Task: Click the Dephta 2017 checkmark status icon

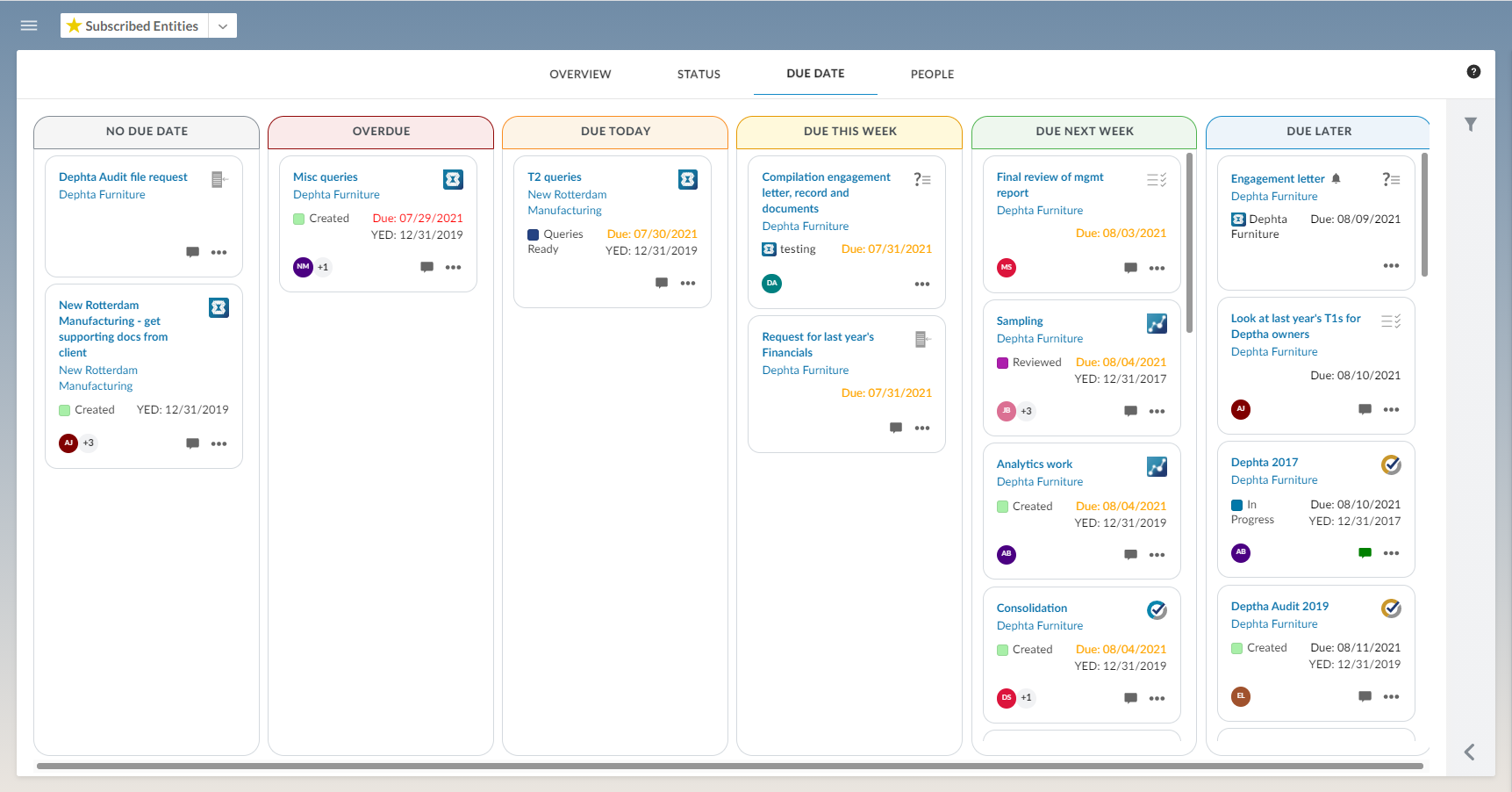Action: 1391,464
